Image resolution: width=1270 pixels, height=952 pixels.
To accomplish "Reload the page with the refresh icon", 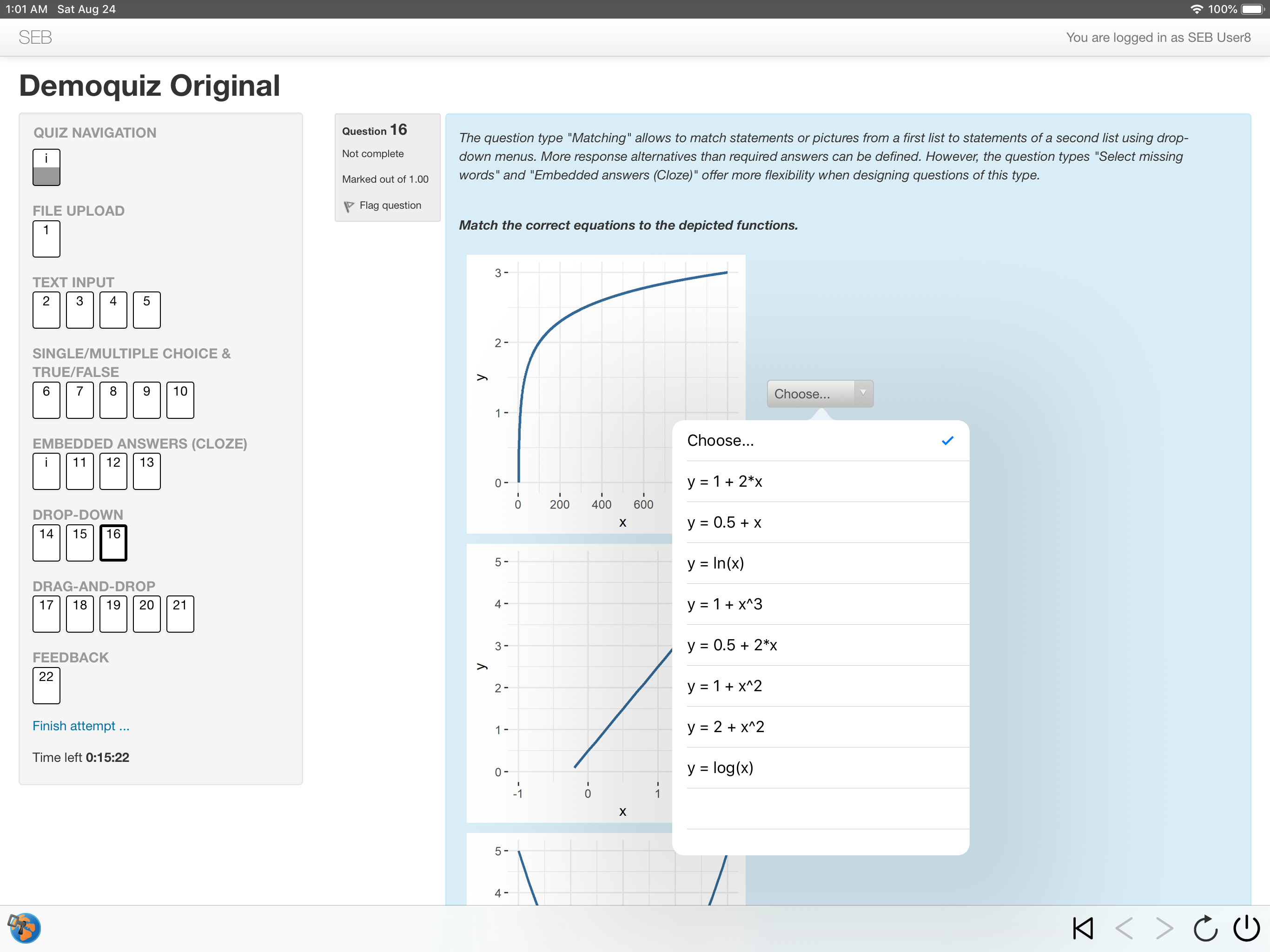I will [x=1205, y=928].
